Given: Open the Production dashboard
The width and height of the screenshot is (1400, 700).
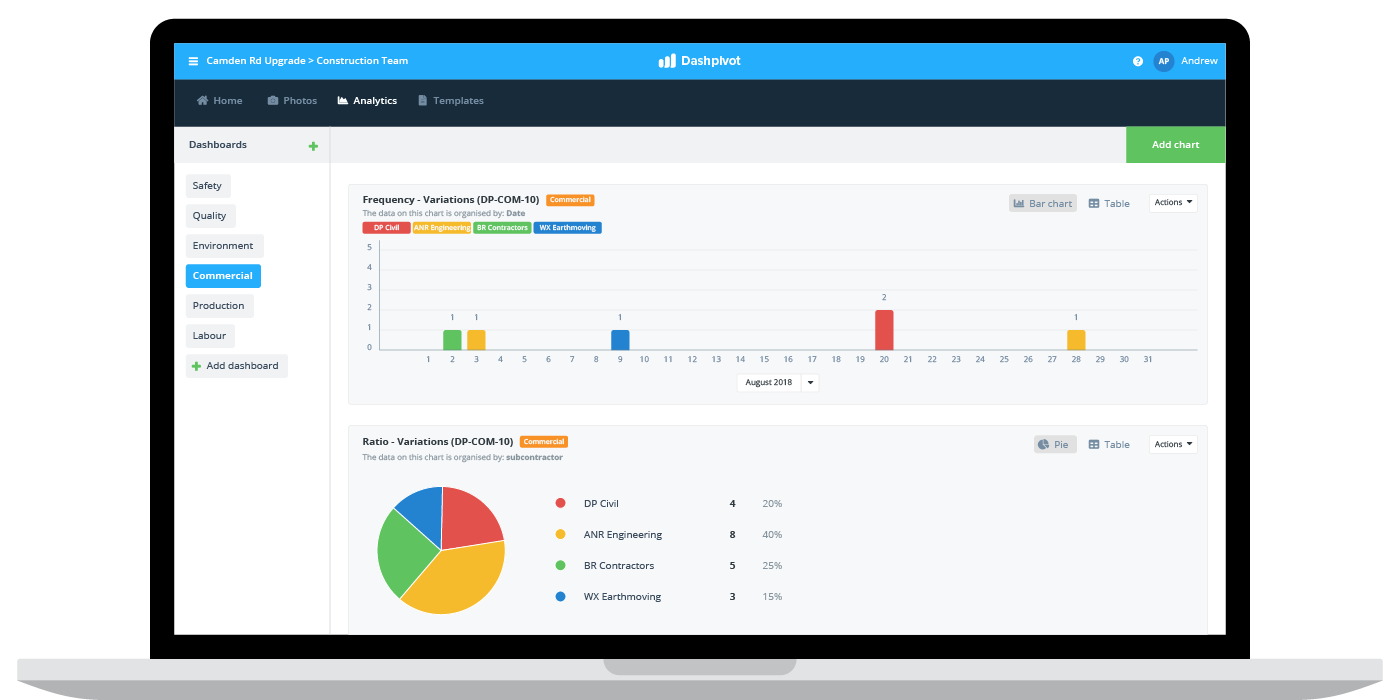Looking at the screenshot, I should [219, 306].
